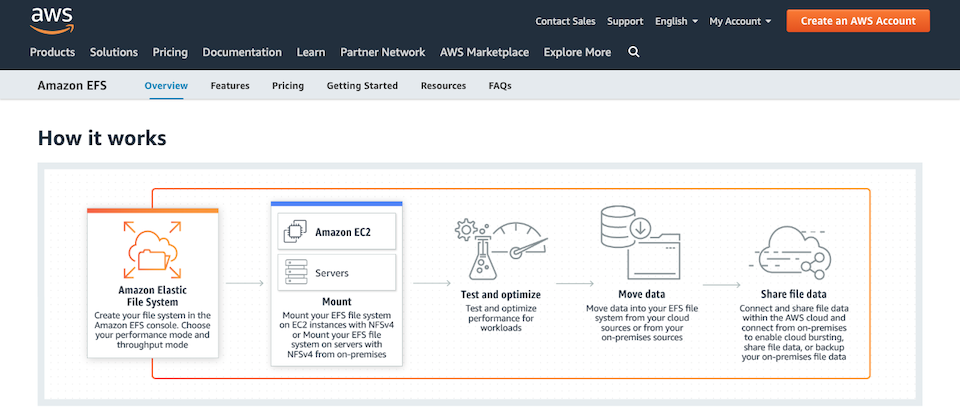
Task: Click the 'Connect and share file data' description
Action: (793, 332)
